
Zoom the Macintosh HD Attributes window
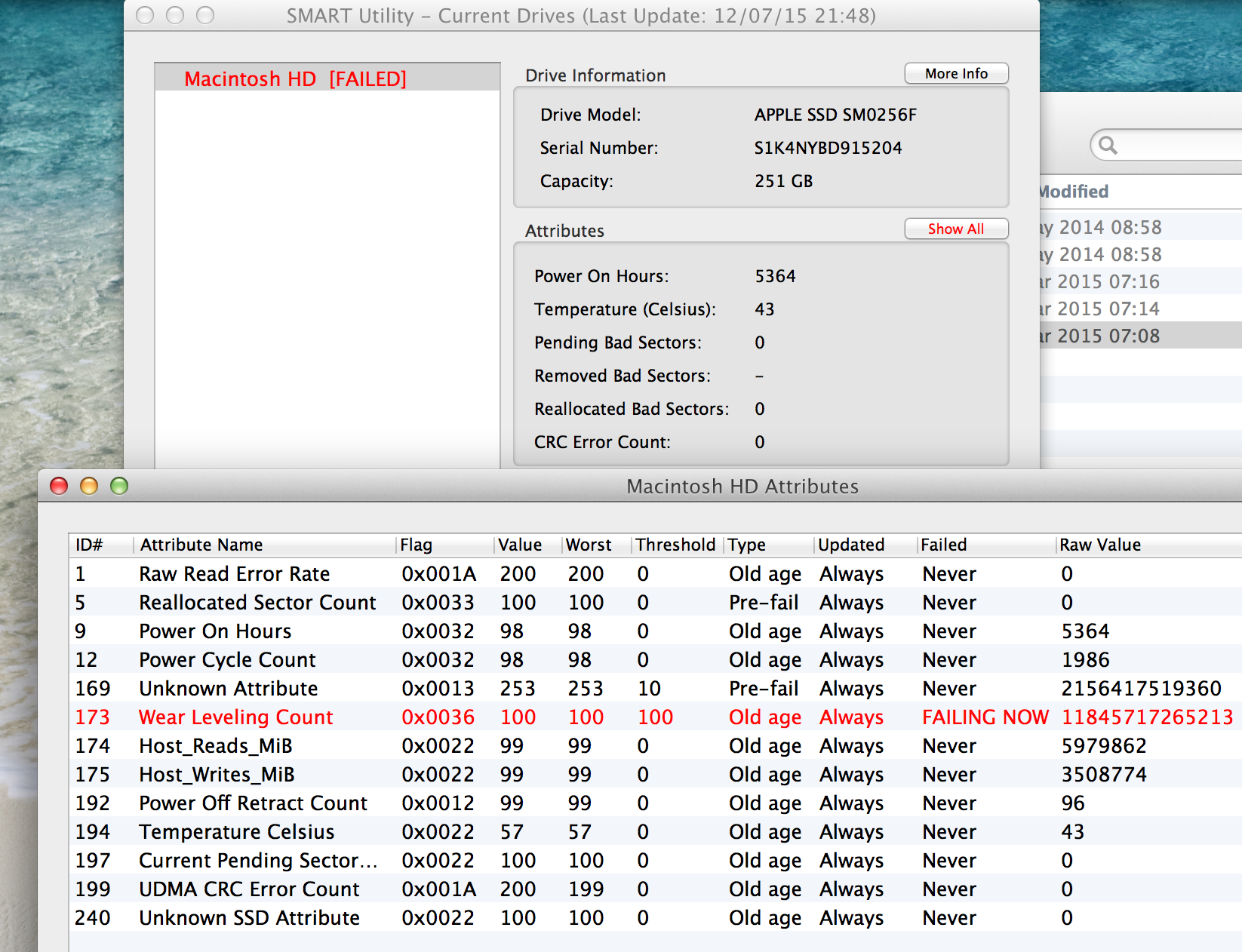(x=119, y=487)
